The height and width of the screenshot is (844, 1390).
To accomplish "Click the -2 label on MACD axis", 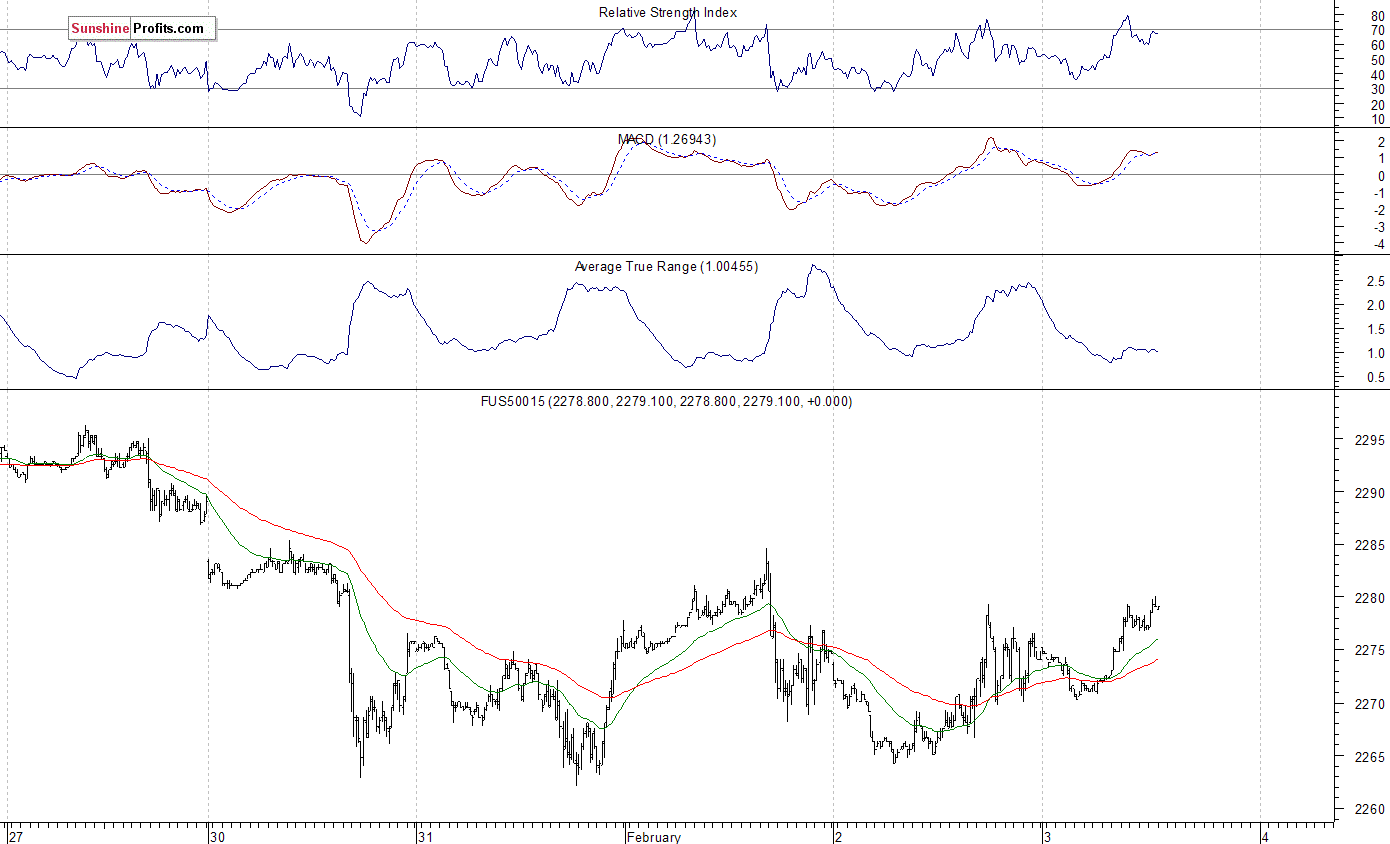I will coord(1378,211).
